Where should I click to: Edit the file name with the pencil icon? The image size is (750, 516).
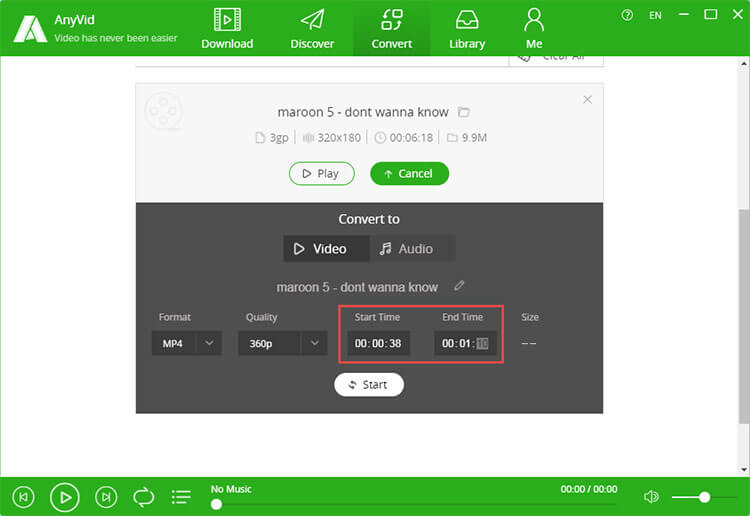click(459, 286)
